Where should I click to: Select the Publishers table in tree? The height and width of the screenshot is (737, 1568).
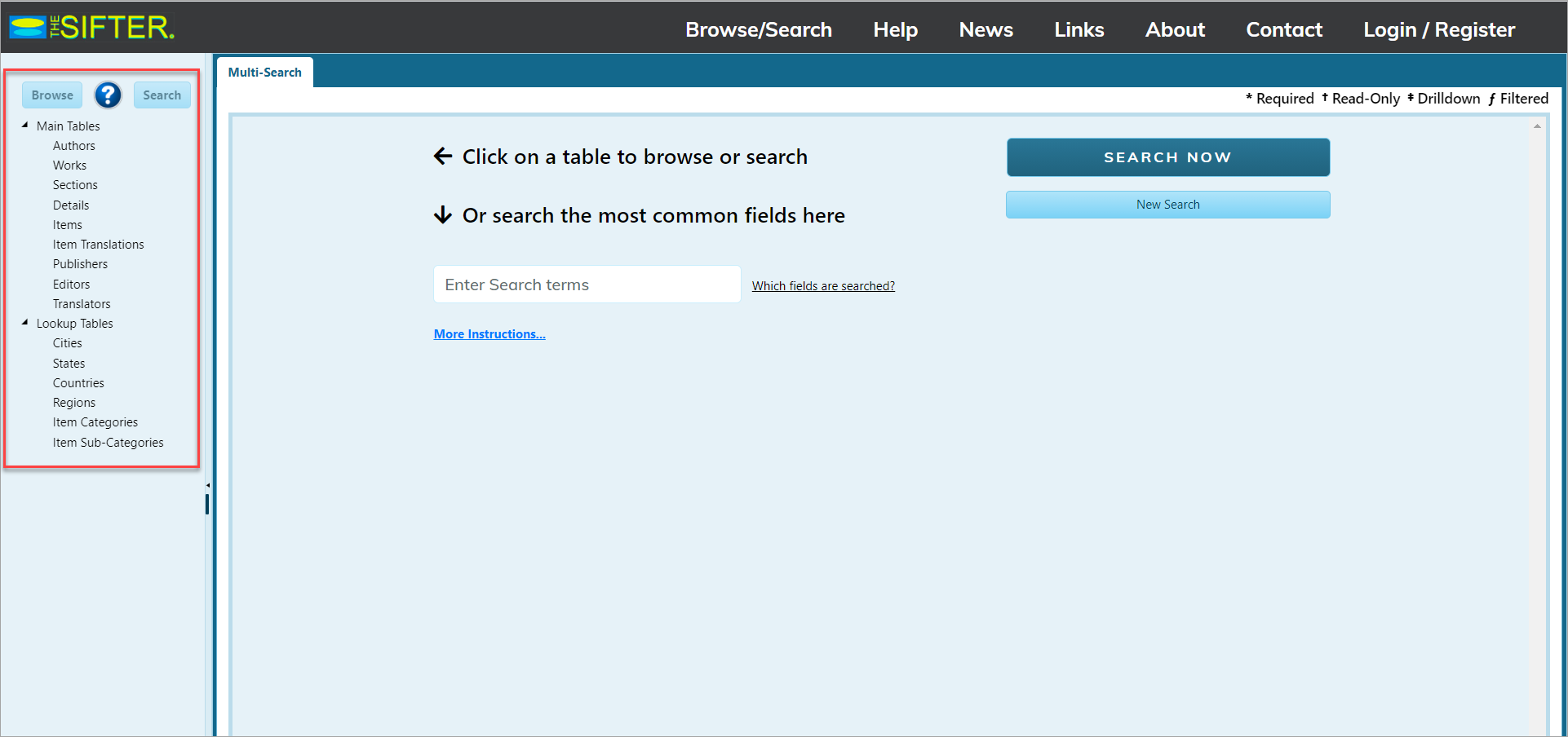80,264
